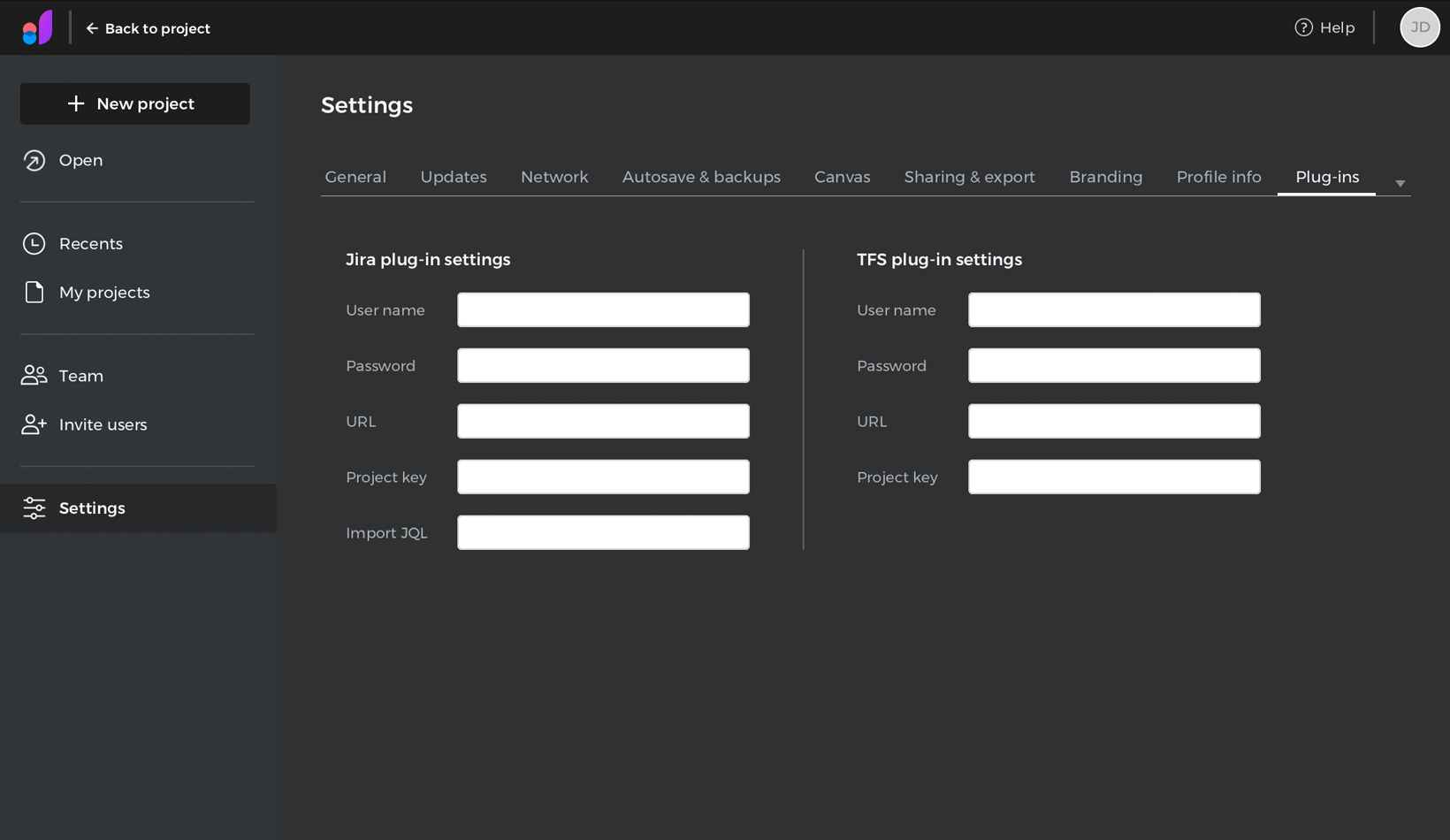Click the 'Settings' page title
1450x840 pixels.
(x=367, y=105)
